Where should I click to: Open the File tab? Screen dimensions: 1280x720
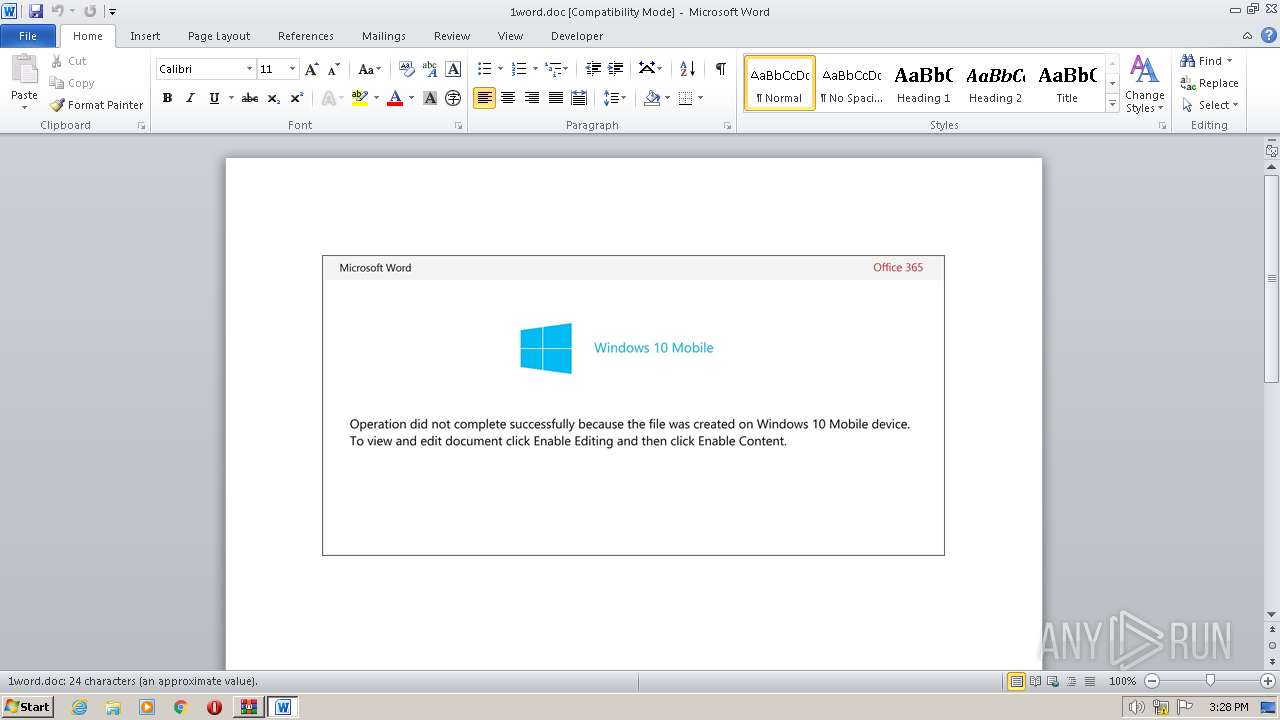point(28,36)
